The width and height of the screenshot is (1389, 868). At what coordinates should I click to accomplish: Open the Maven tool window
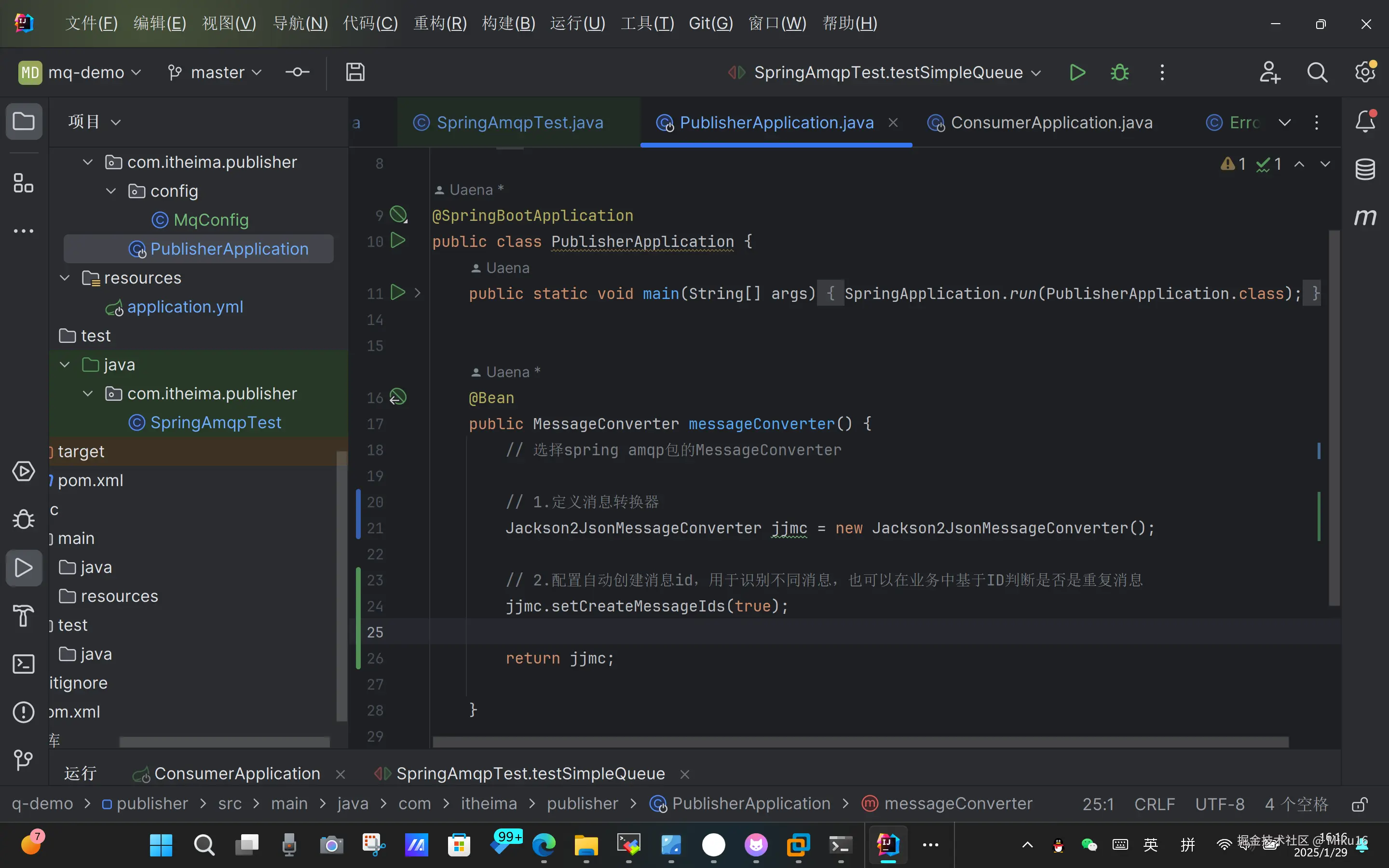[x=1365, y=217]
